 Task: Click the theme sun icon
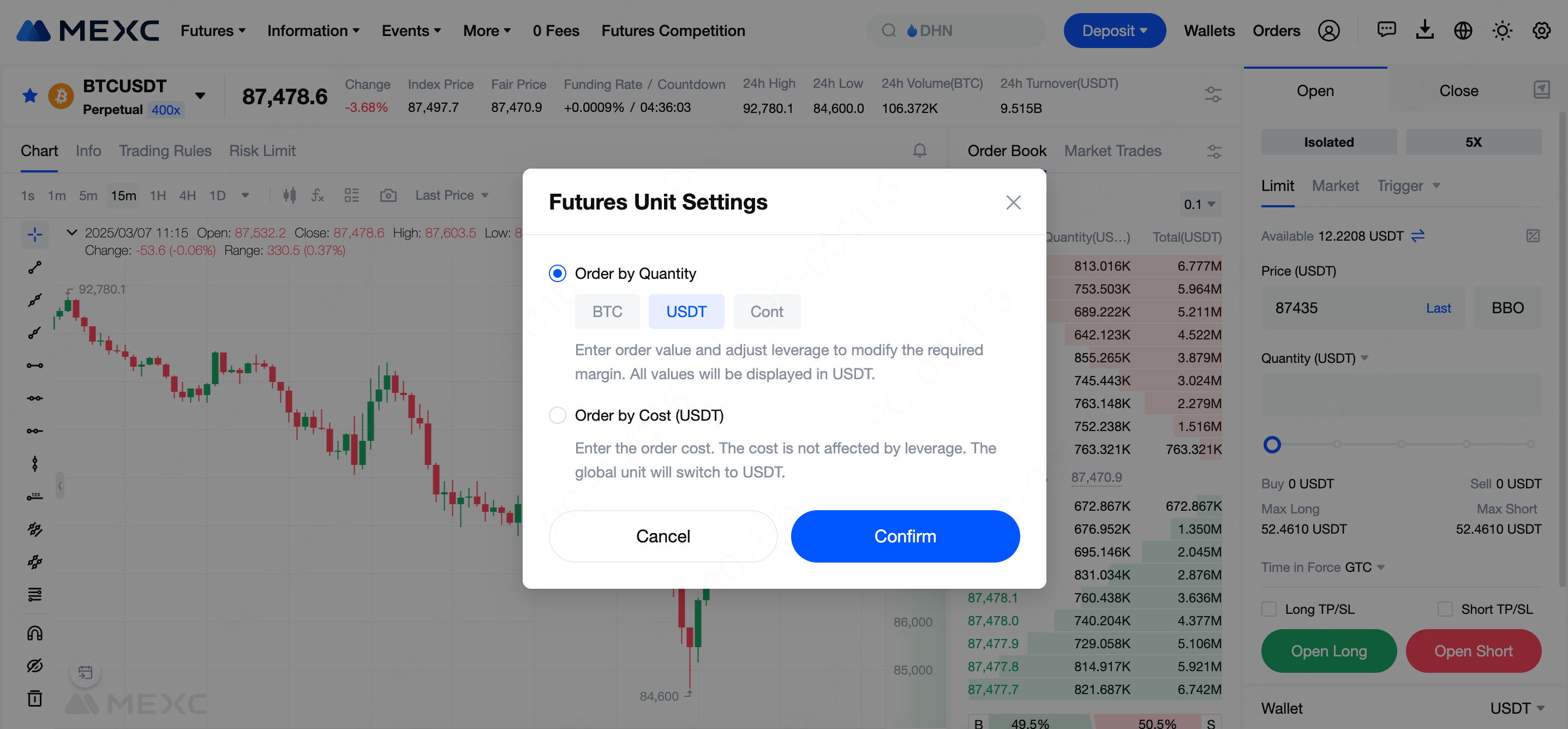pos(1501,31)
